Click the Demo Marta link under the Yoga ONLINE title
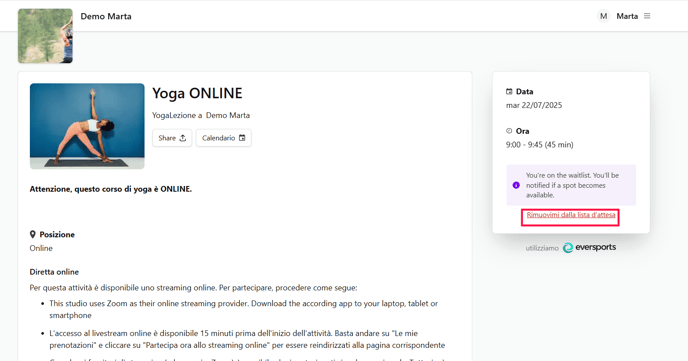 (x=228, y=115)
